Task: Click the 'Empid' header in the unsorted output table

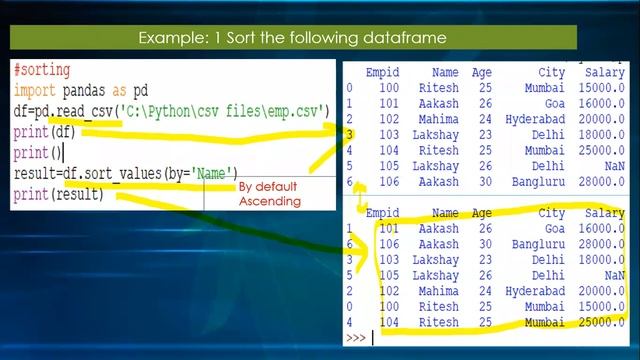Action: click(x=382, y=73)
